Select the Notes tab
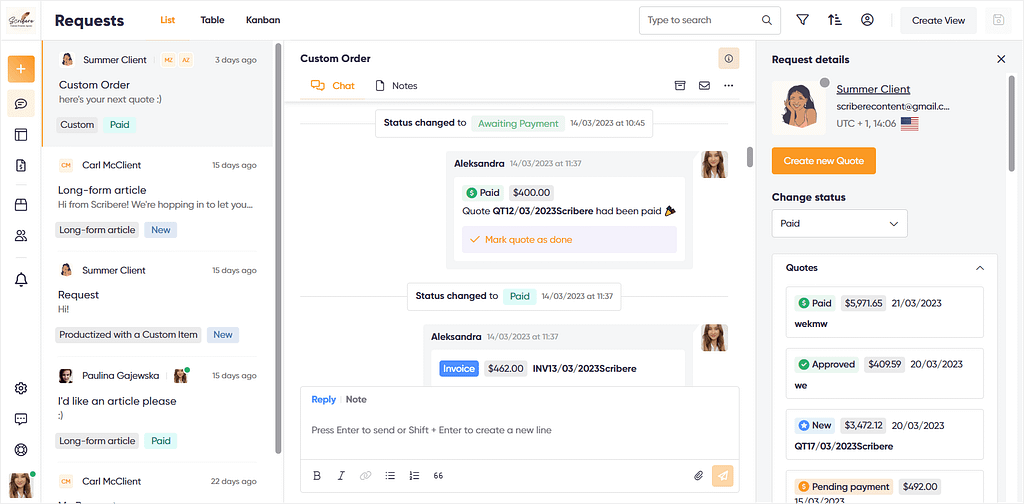The height and width of the screenshot is (504, 1024). click(x=396, y=86)
